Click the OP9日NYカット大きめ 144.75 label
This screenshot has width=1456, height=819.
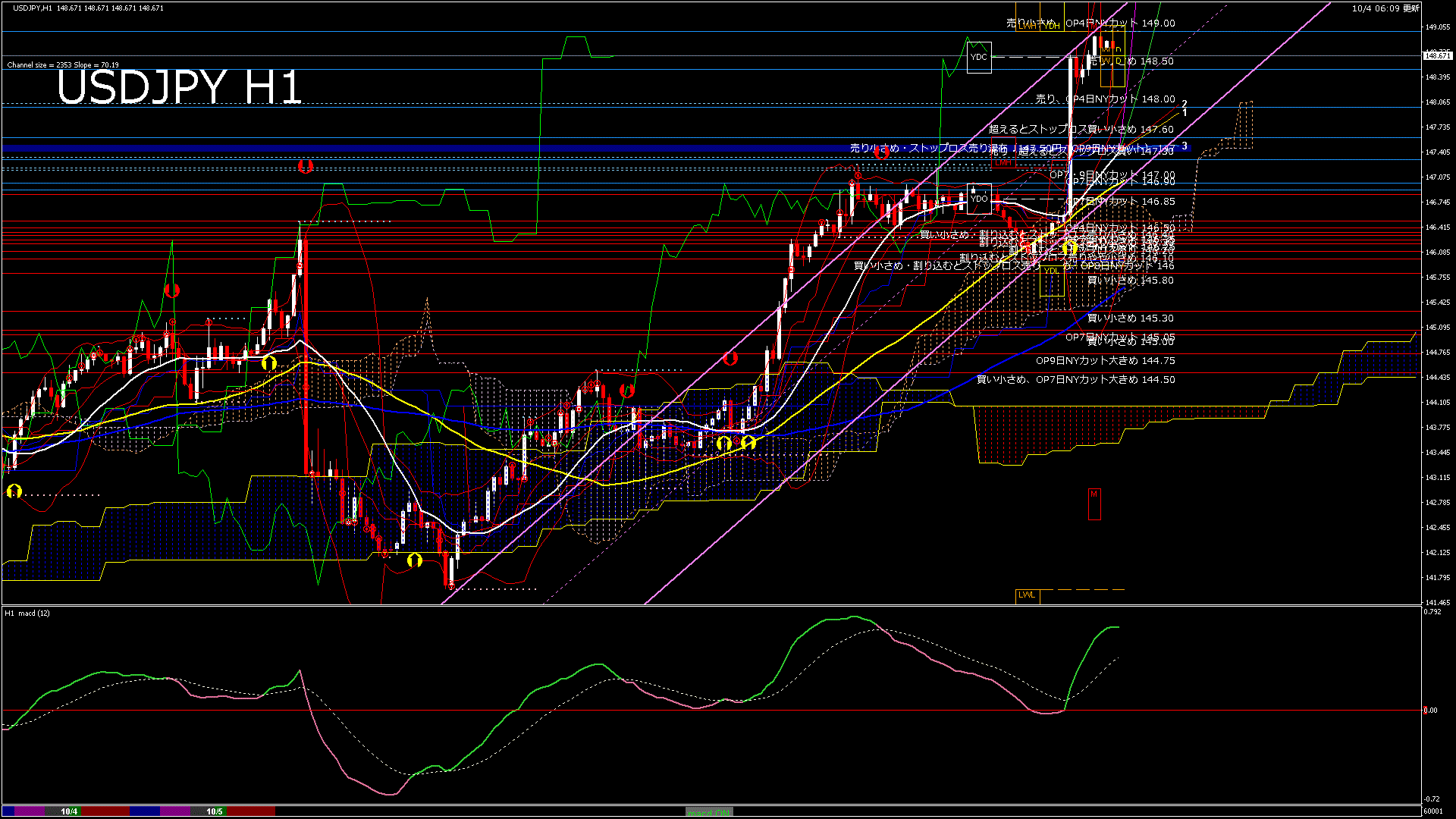pyautogui.click(x=1105, y=361)
